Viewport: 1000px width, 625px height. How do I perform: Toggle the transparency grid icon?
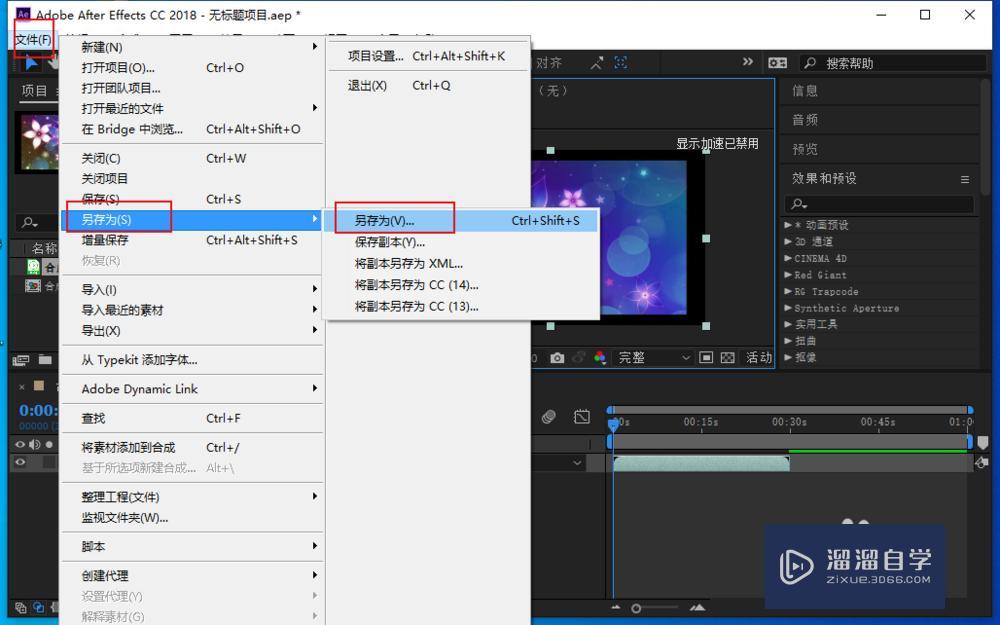[x=728, y=358]
